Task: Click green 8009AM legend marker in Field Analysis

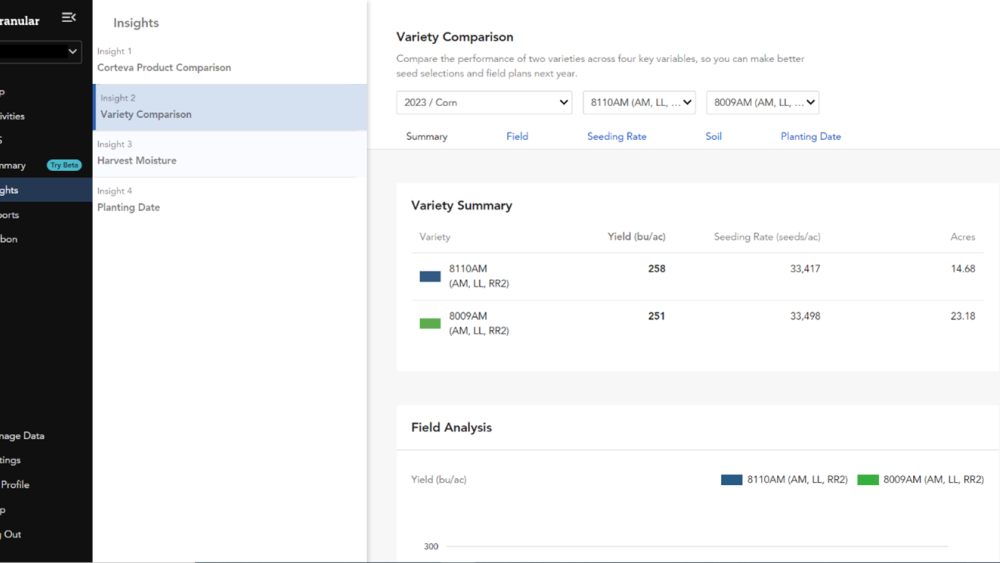Action: (868, 480)
